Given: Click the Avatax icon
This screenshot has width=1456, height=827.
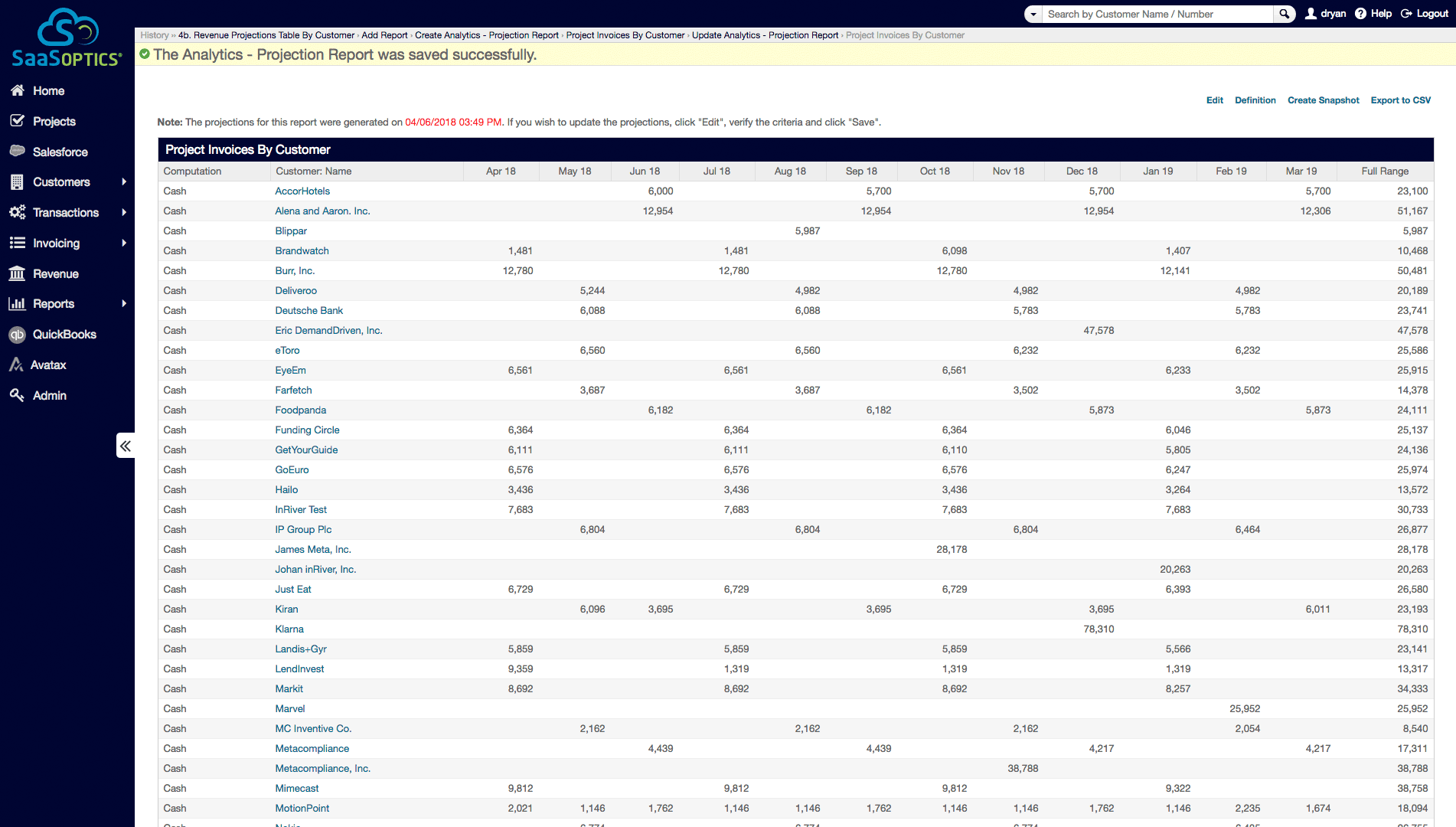Looking at the screenshot, I should click(16, 364).
